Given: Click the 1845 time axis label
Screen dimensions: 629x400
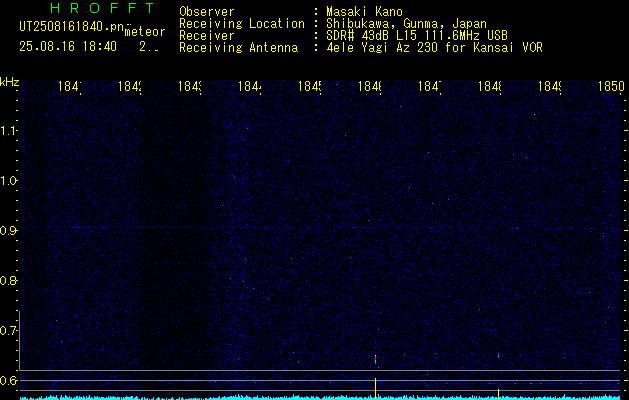Looking at the screenshot, I should pyautogui.click(x=310, y=86).
